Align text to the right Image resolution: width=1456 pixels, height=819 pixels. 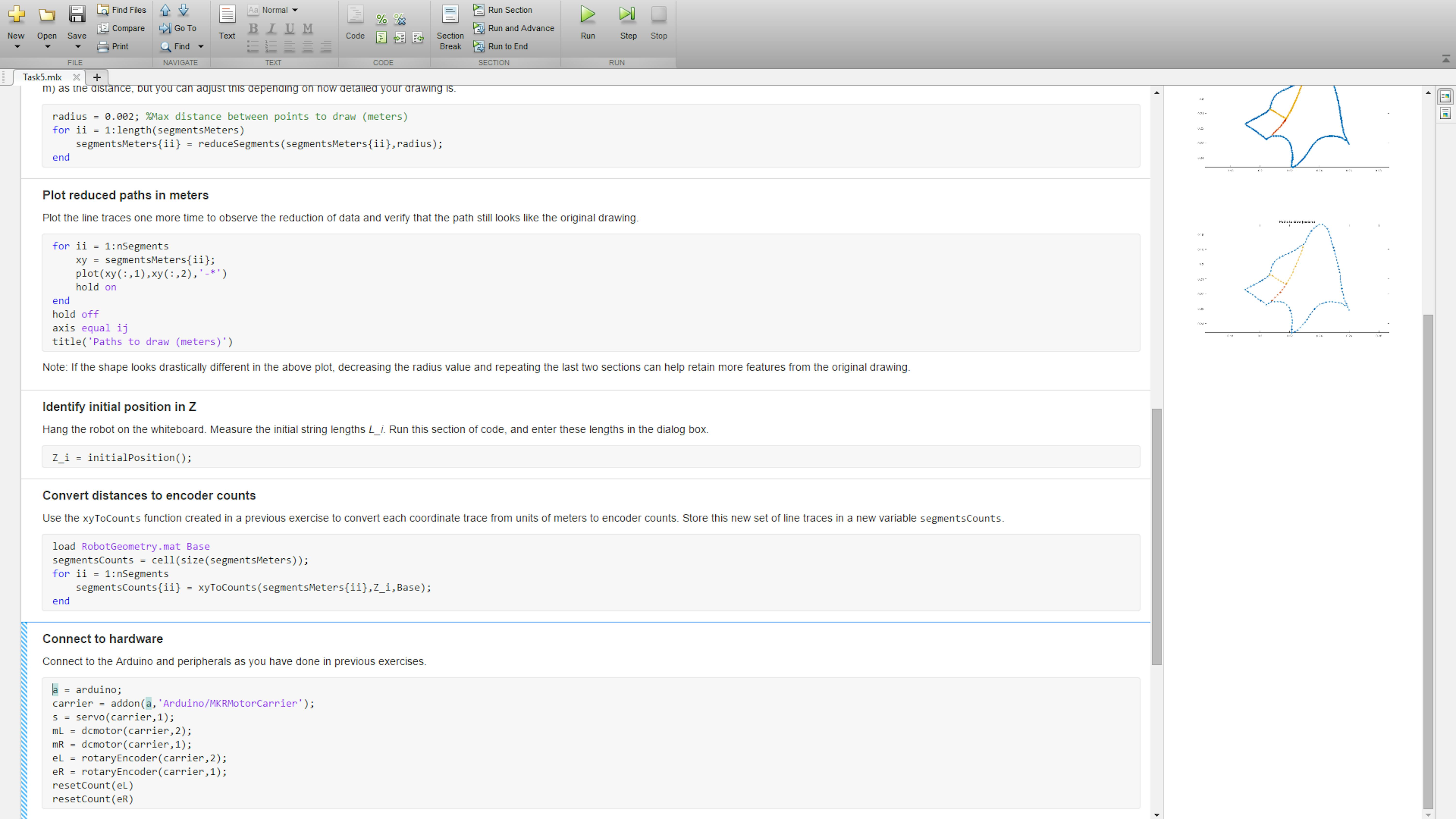[326, 46]
